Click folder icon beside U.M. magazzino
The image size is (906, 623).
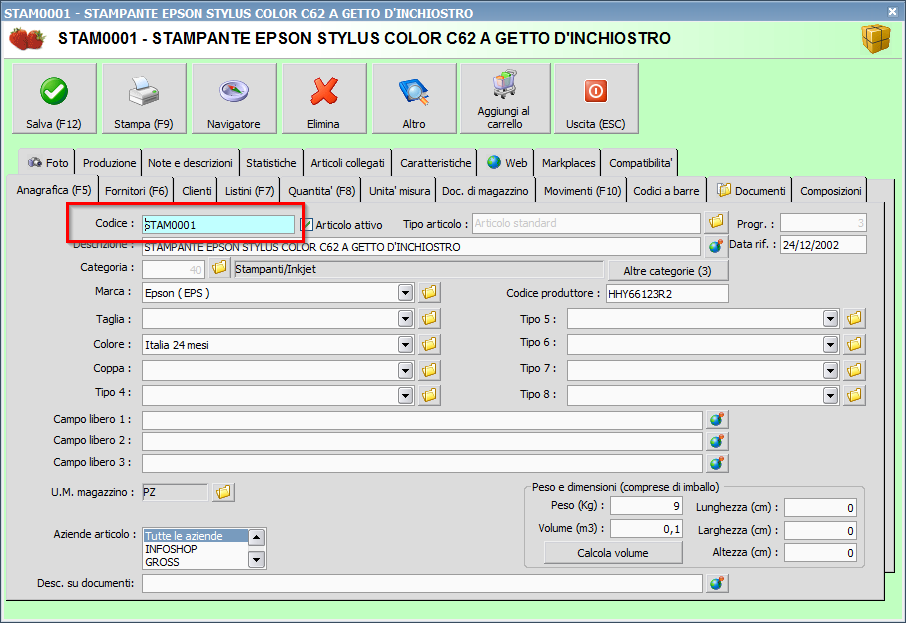click(223, 492)
